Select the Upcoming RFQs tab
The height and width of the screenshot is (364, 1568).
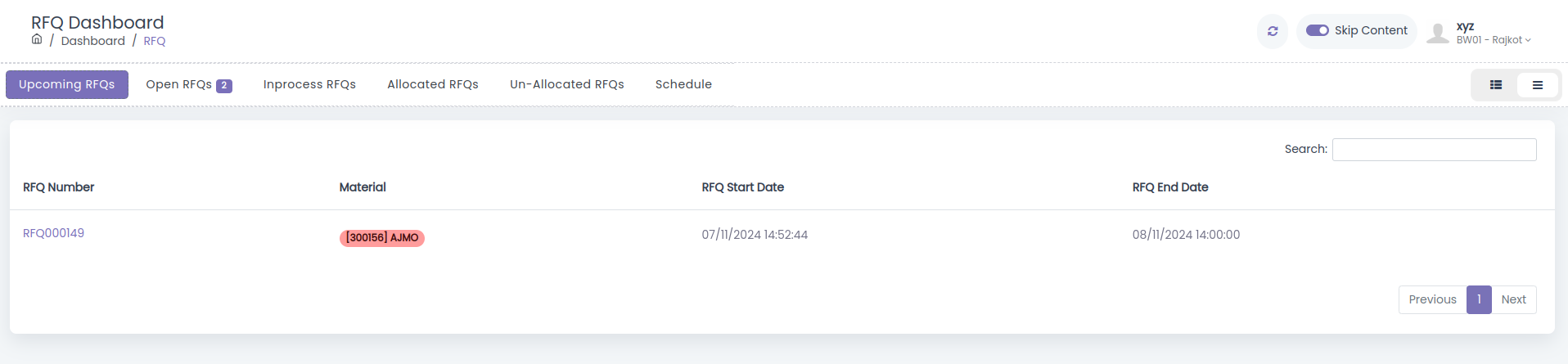(67, 84)
